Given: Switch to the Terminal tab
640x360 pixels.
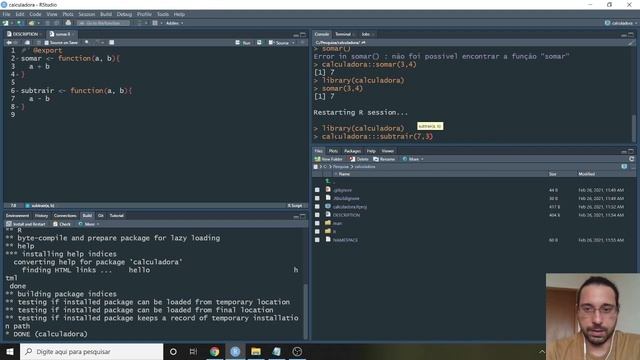Looking at the screenshot, I should (x=343, y=34).
